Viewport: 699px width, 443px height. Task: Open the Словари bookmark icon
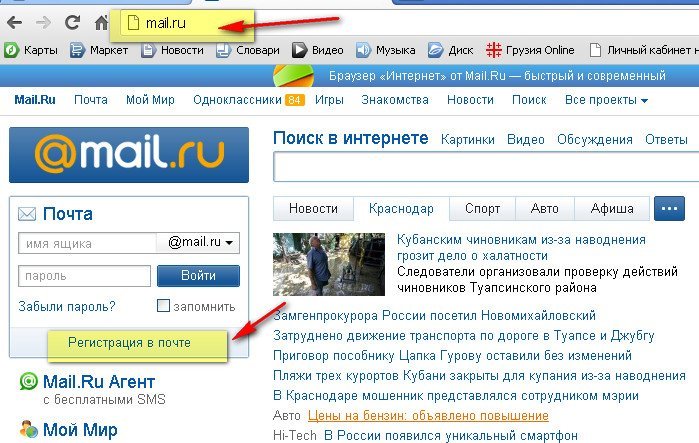[223, 50]
